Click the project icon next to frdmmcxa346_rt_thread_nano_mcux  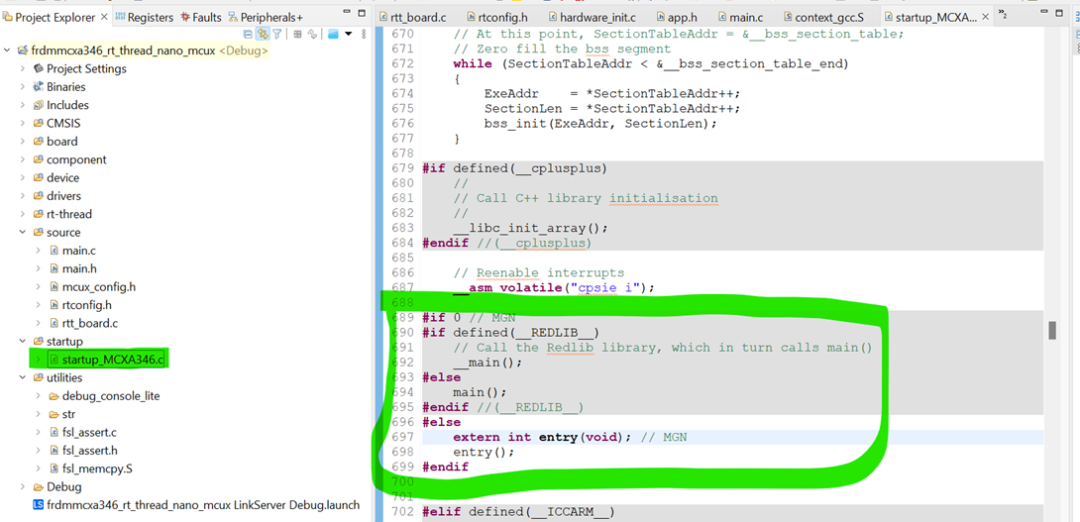[22, 51]
